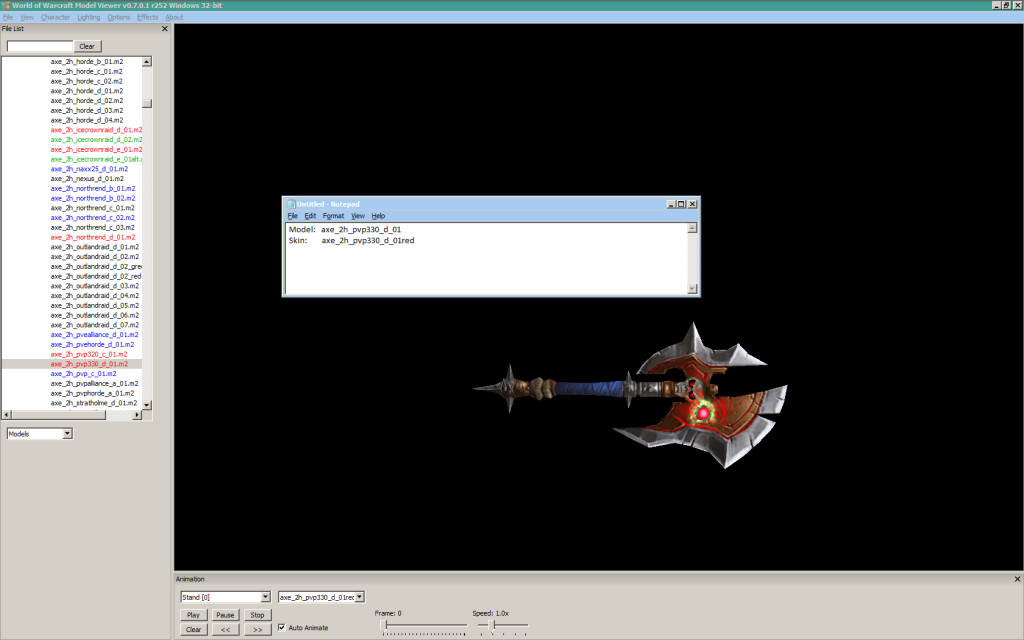Close the Animation panel
Viewport: 1024px width, 640px height.
coord(1017,579)
